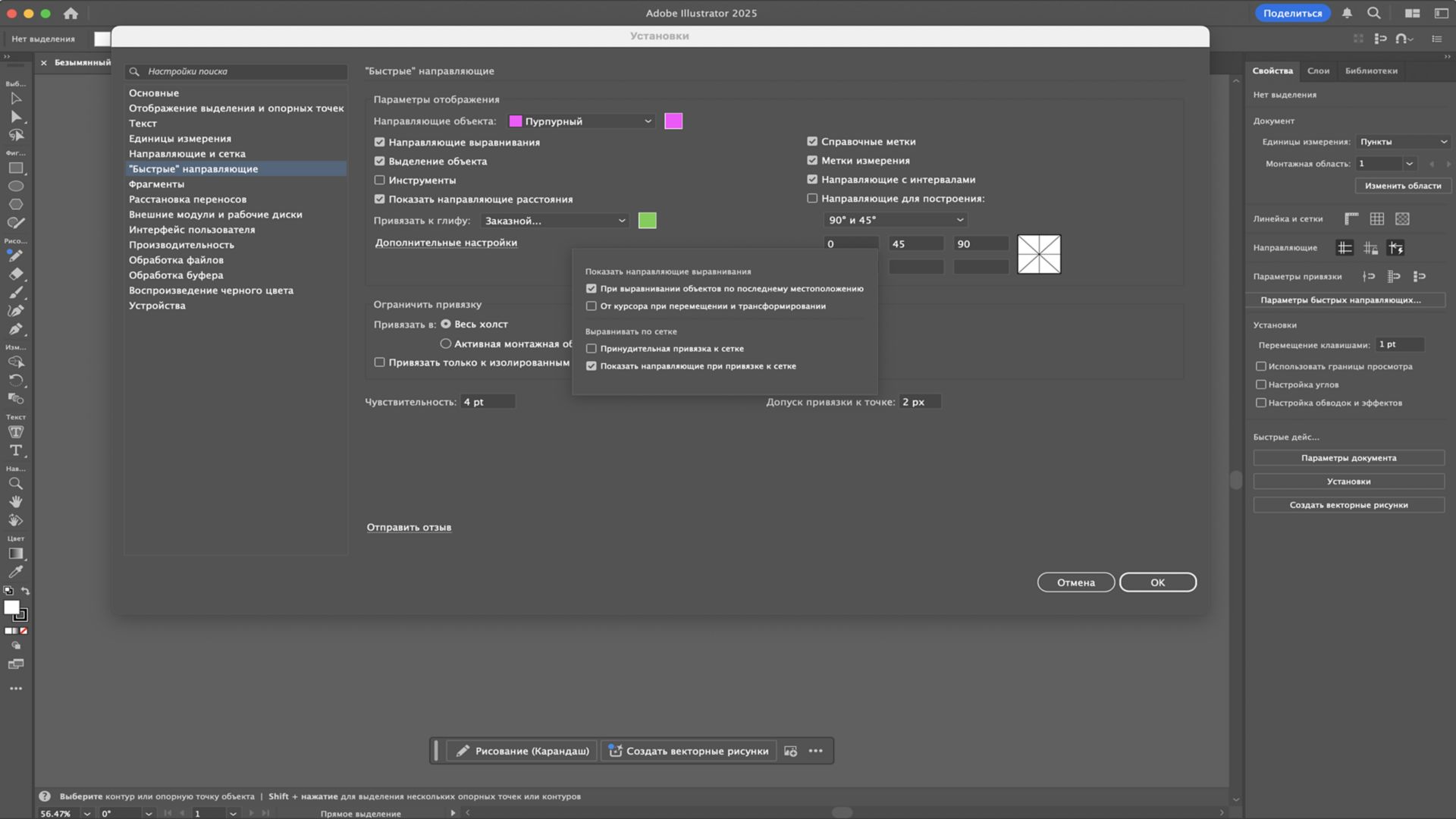Enable the Инструменты checkbox

(380, 180)
